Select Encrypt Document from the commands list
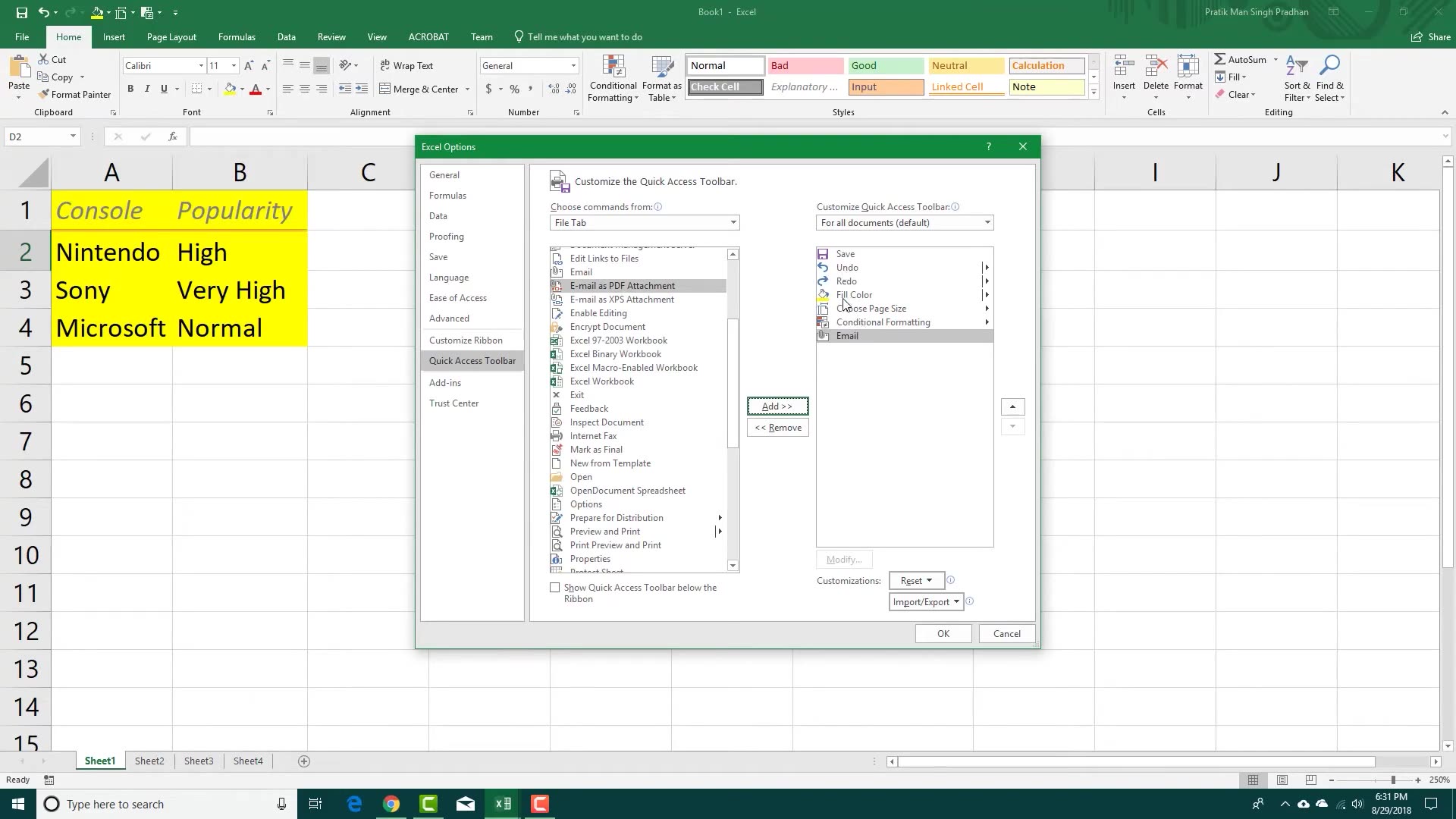 coord(607,326)
